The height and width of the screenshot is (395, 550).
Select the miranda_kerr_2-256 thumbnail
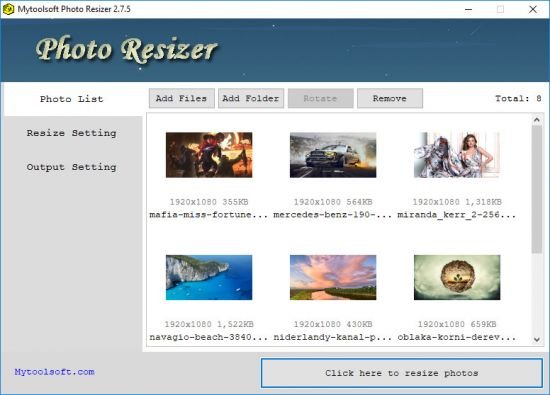tap(457, 155)
